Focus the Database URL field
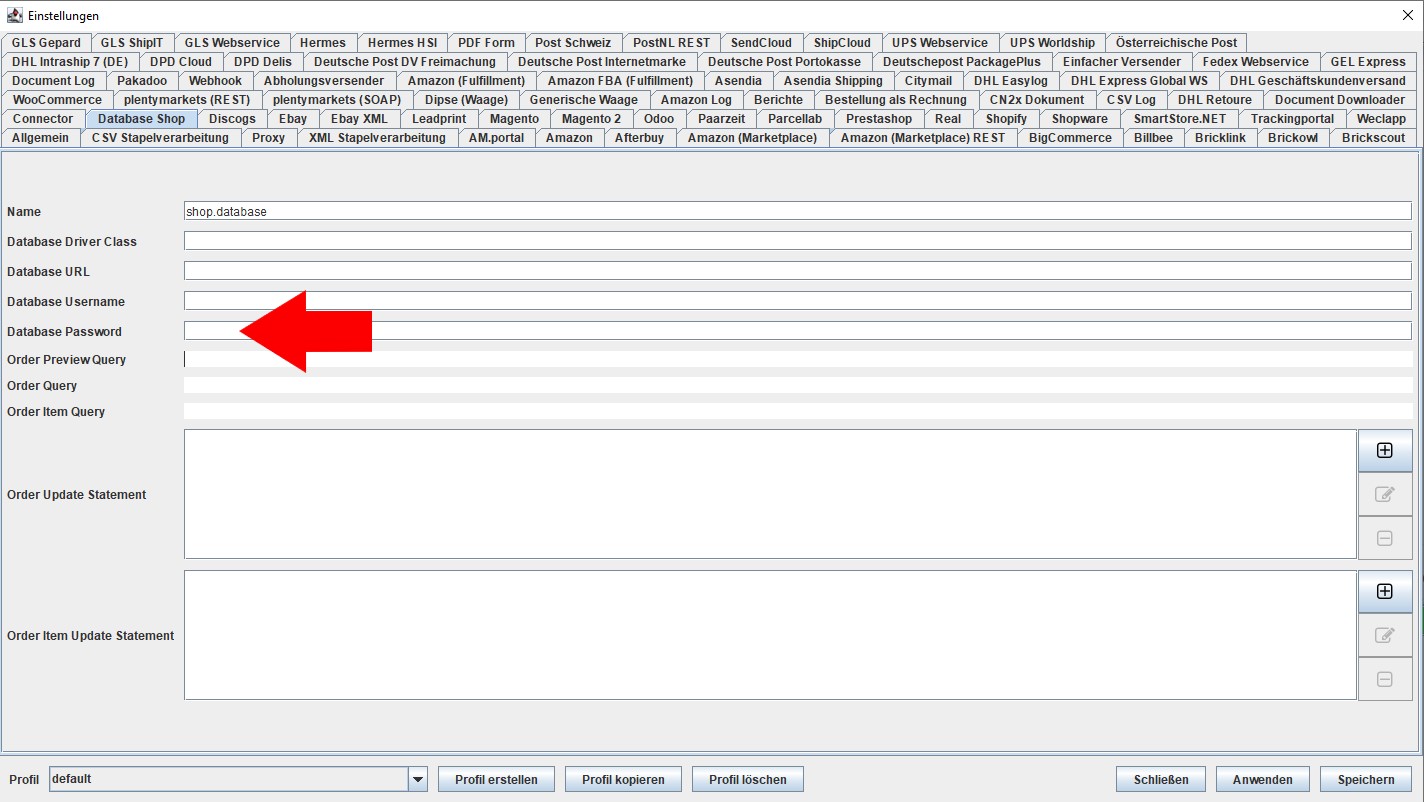Screen dimensions: 1424x802 tap(797, 271)
